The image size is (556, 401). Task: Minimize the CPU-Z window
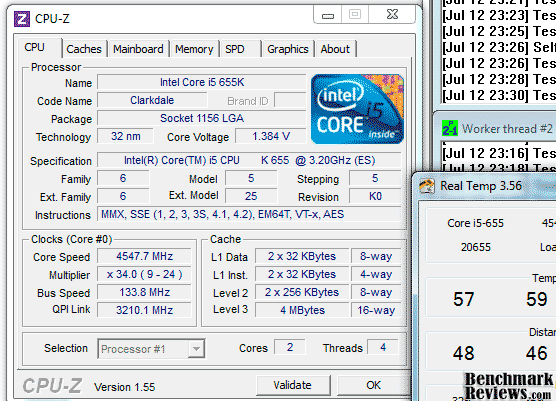[328, 15]
